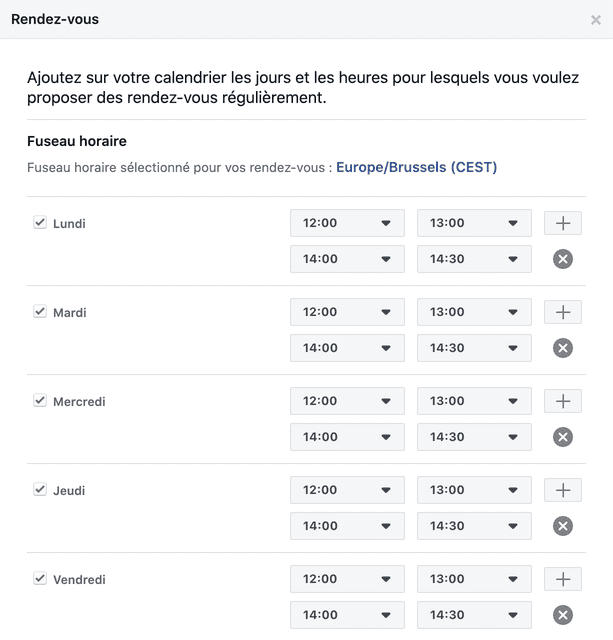Add another time range for Mercredi
Viewport: 613px width, 640px height.
click(562, 401)
